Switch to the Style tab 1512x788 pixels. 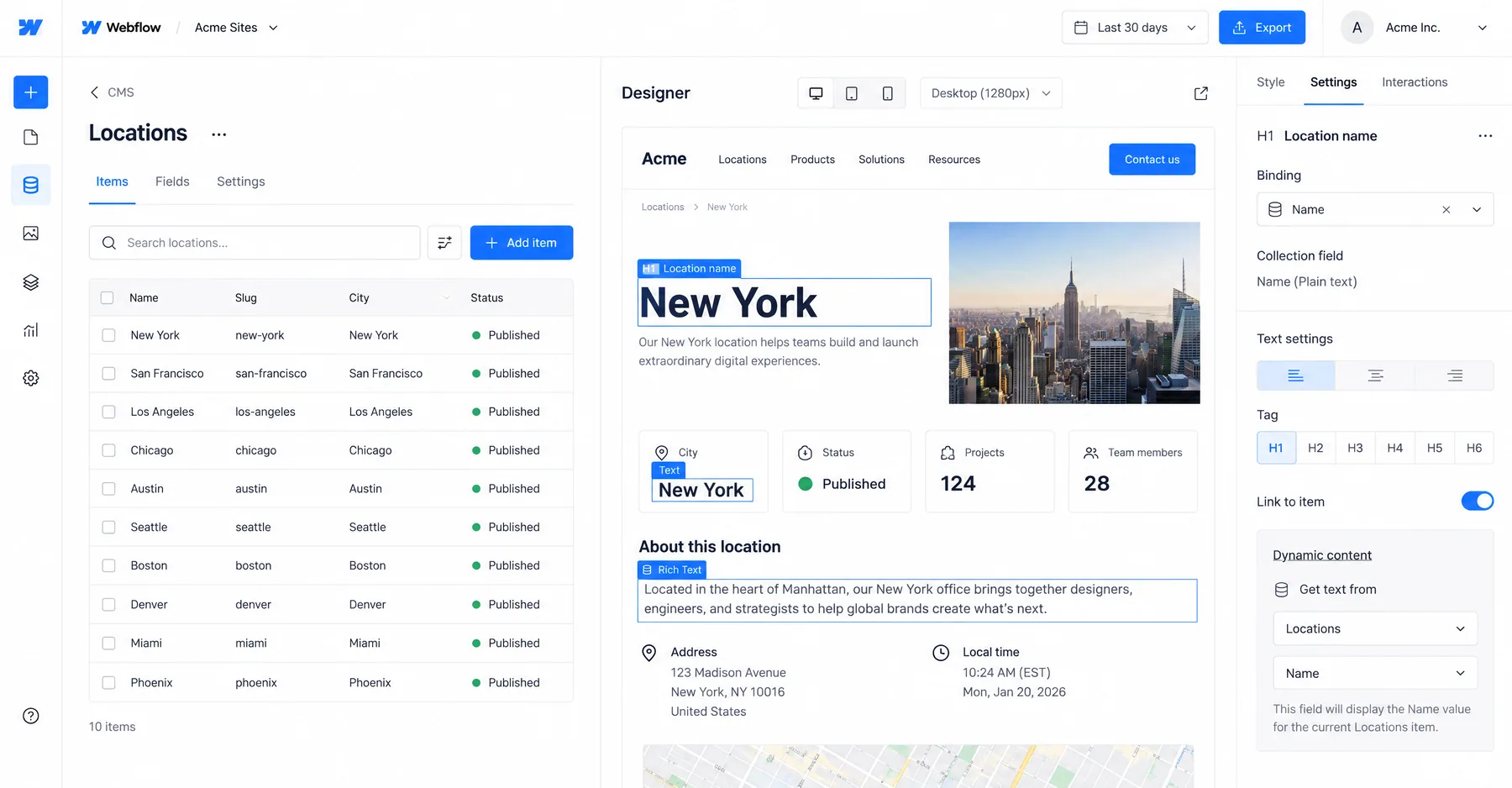(1270, 82)
